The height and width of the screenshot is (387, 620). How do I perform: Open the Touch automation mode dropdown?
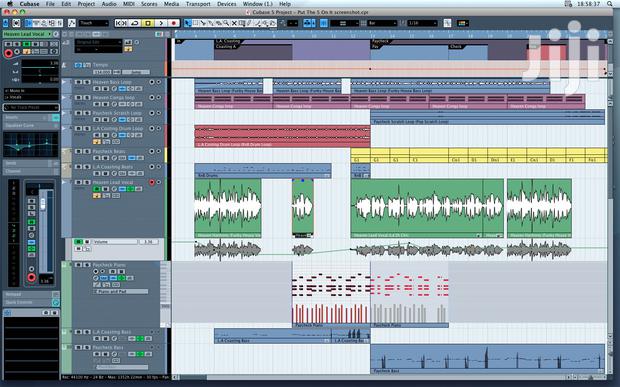(x=94, y=23)
